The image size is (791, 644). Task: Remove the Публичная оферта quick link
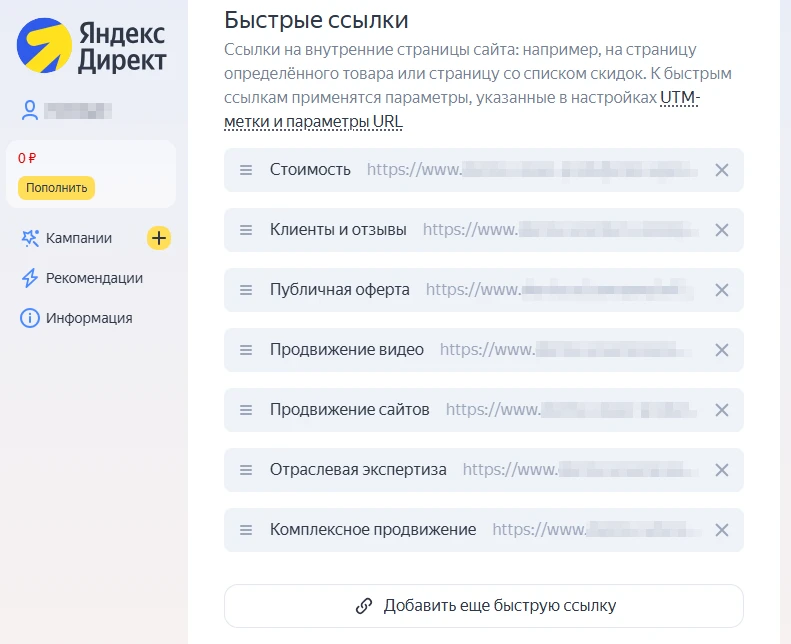point(722,290)
